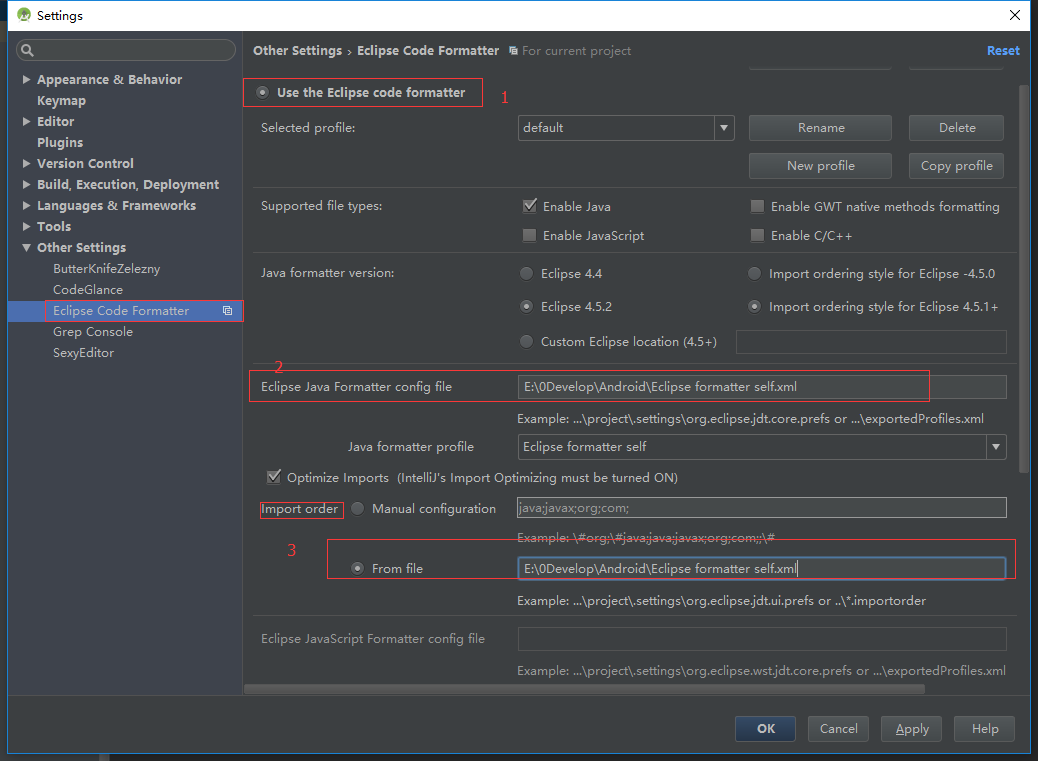Select CodeGlance settings entry
1038x761 pixels.
tap(88, 290)
